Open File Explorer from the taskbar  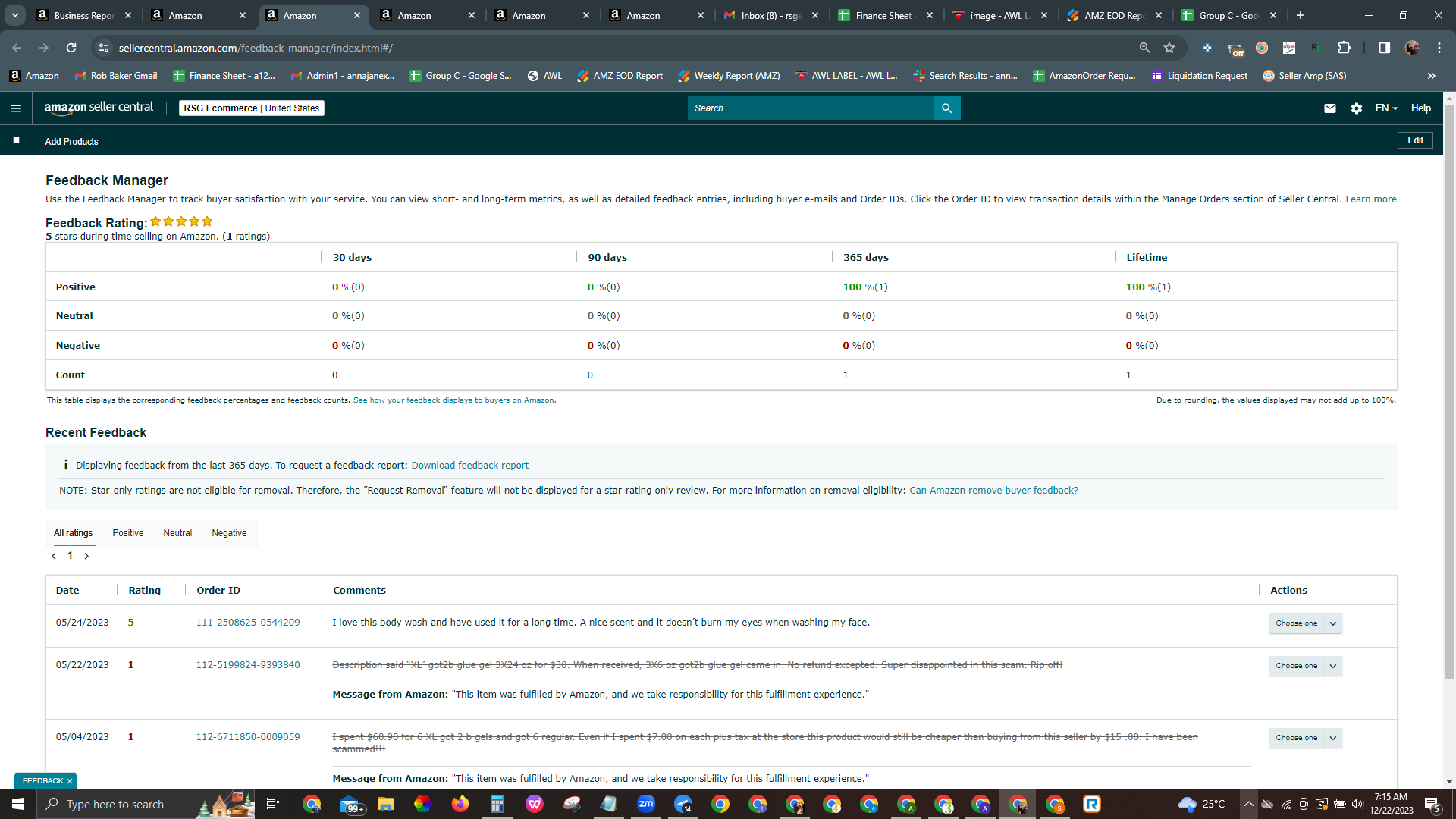point(385,804)
